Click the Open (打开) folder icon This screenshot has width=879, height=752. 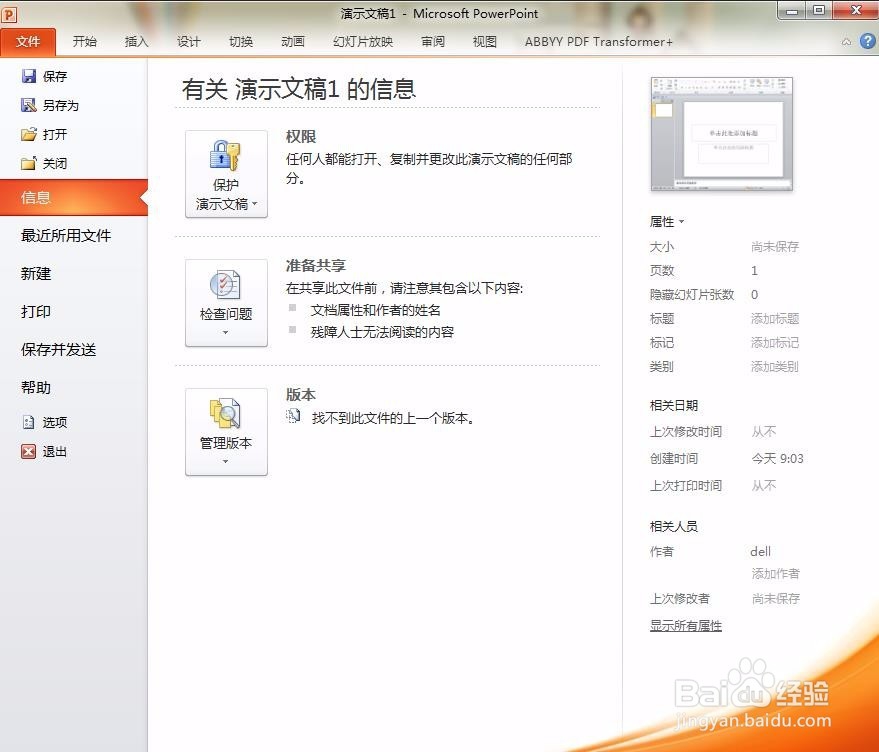coord(29,134)
